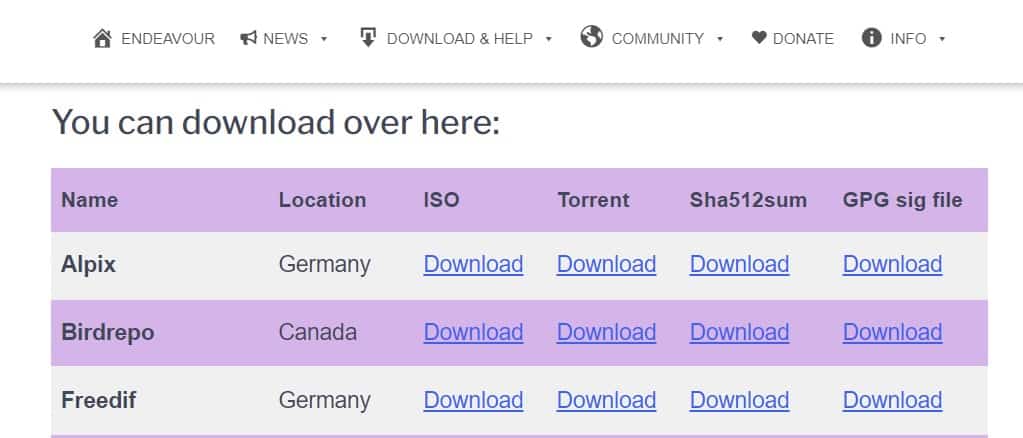Download the Freedif ISO file
Viewport: 1023px width, 438px height.
point(474,400)
